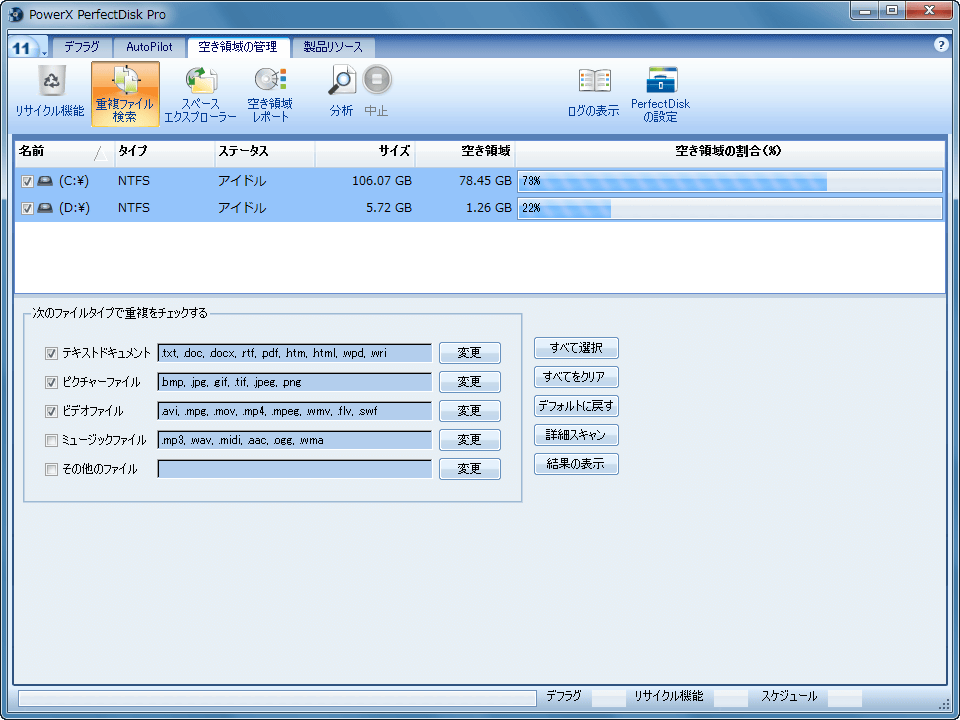This screenshot has width=960, height=720.
Task: Open the スペースエクスプローラー tool
Action: [x=201, y=94]
